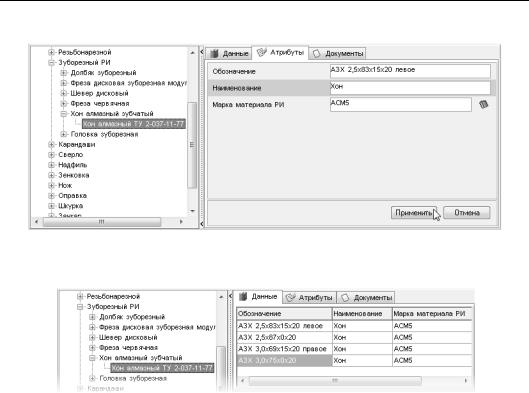
Task: Expand Головка зуборезная in the upper tree
Action: [x=63, y=134]
